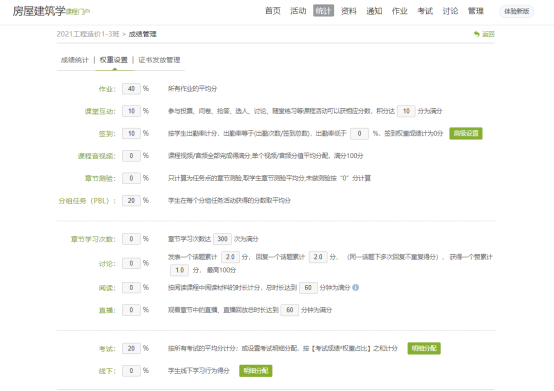Click the 发表一个话题 points field
This screenshot has height=391, width=554.
pos(230,257)
